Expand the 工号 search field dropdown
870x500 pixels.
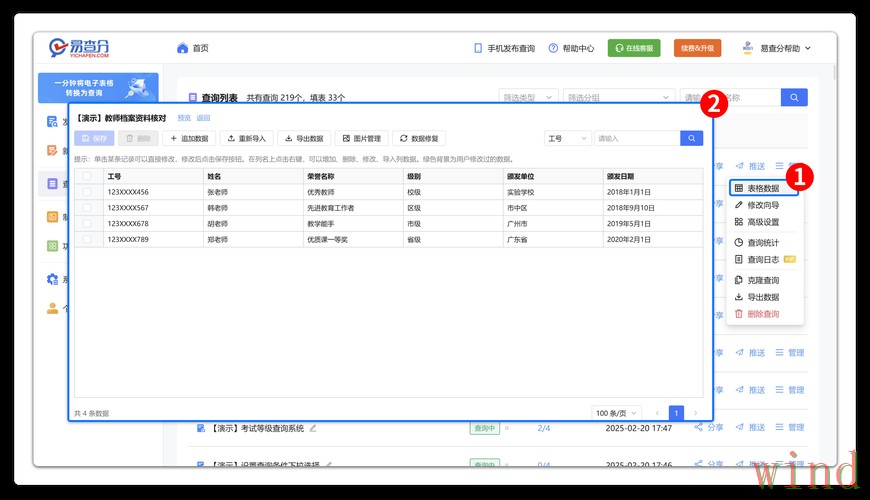coord(567,139)
